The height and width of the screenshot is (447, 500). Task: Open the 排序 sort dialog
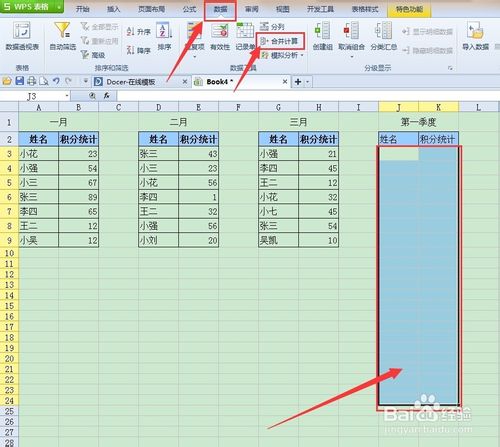164,36
